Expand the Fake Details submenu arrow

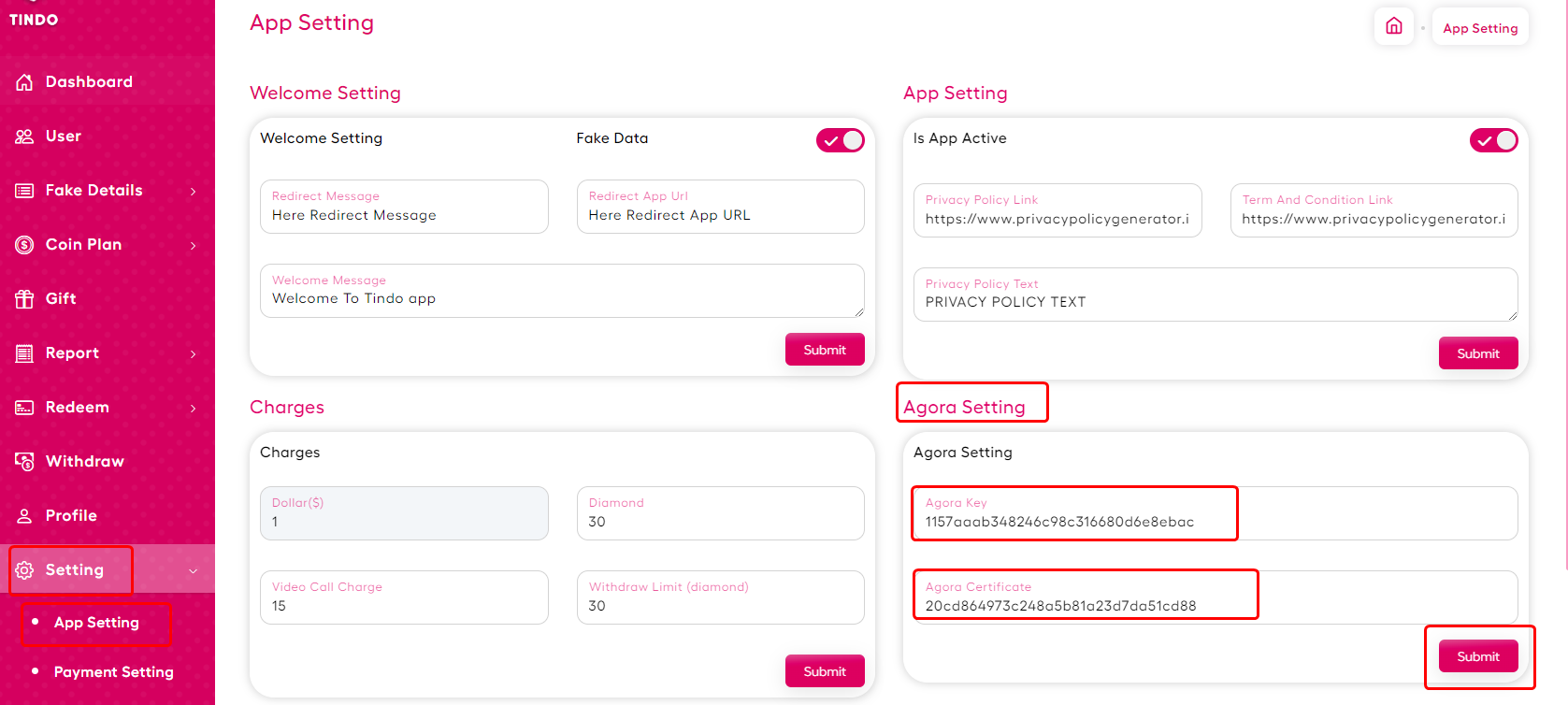pos(194,192)
